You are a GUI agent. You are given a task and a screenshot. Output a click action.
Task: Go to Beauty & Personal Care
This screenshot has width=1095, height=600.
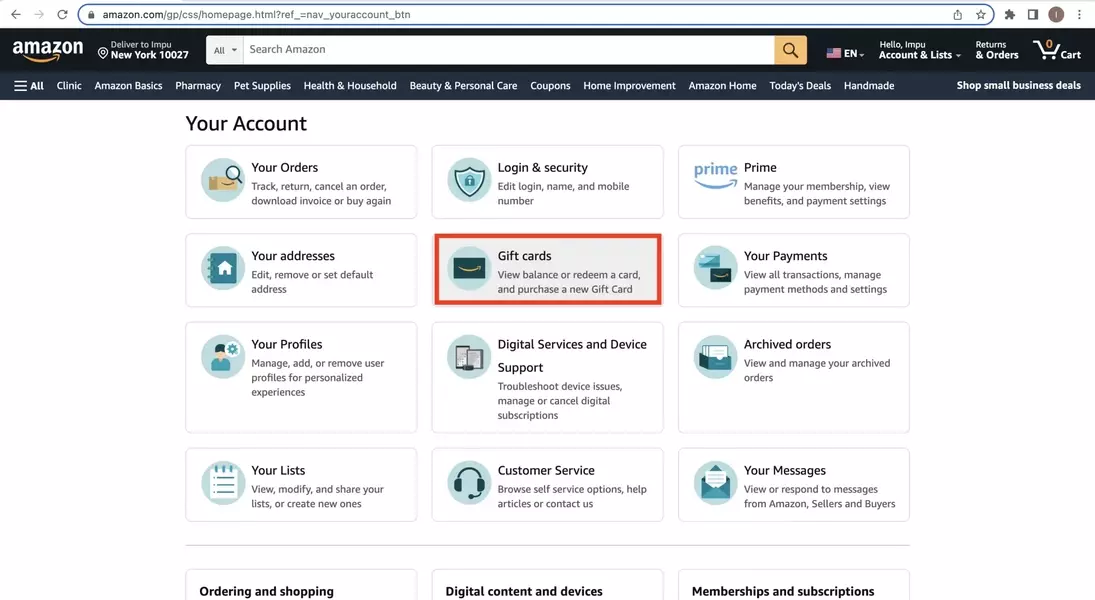[x=463, y=86]
